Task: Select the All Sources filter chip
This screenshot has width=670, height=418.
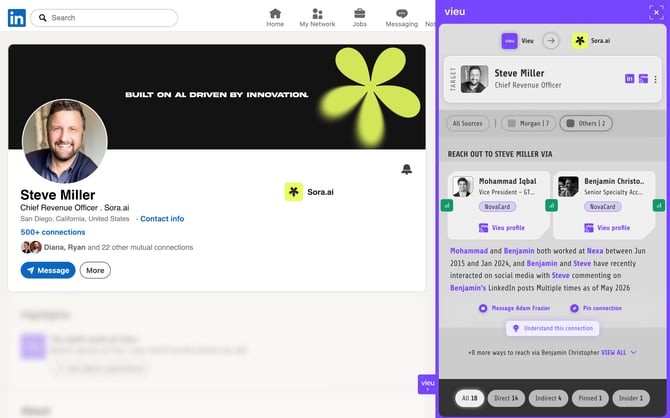Action: 467,124
